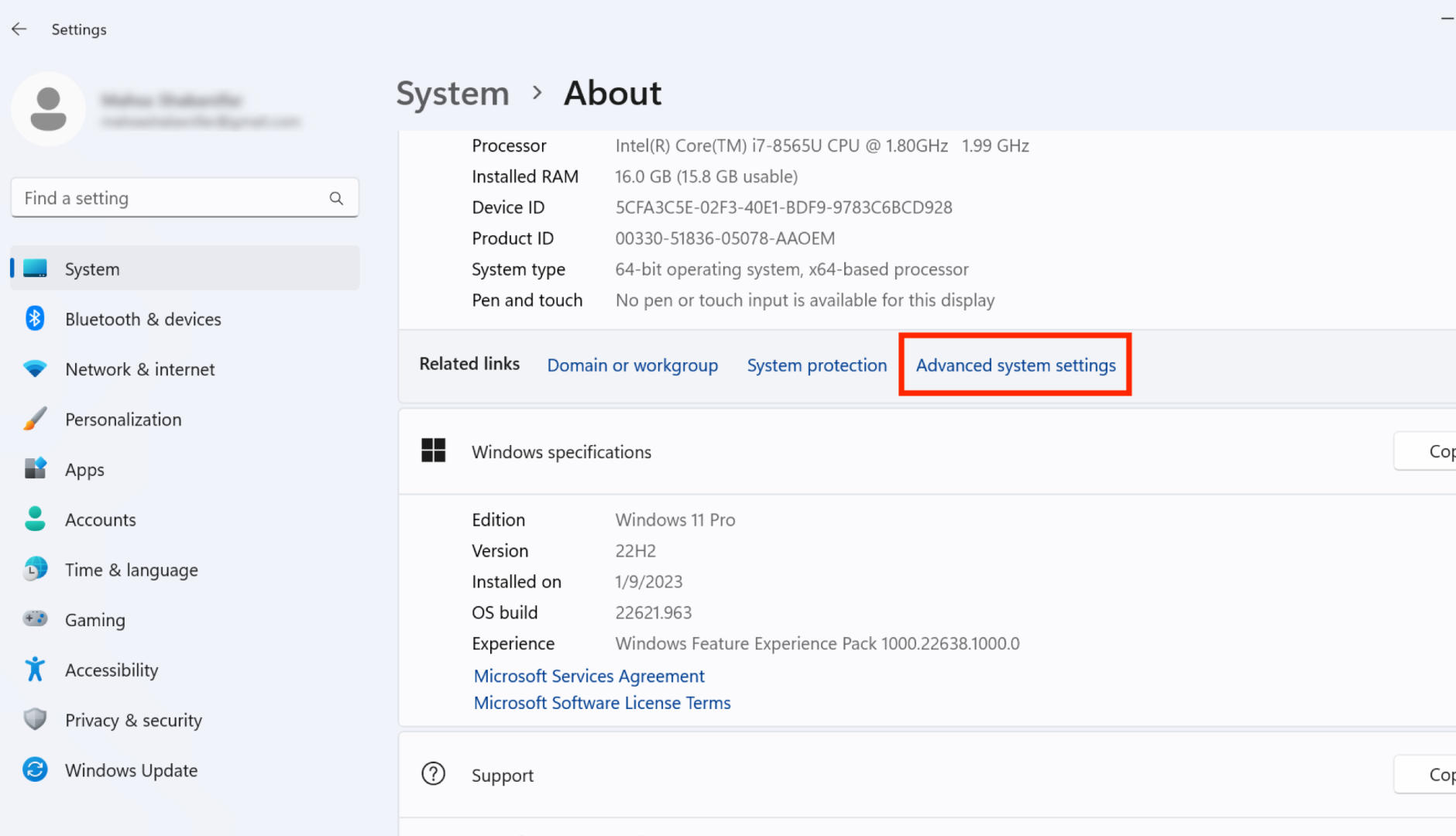Click the search magnifier icon
The height and width of the screenshot is (836, 1456).
pyautogui.click(x=336, y=197)
